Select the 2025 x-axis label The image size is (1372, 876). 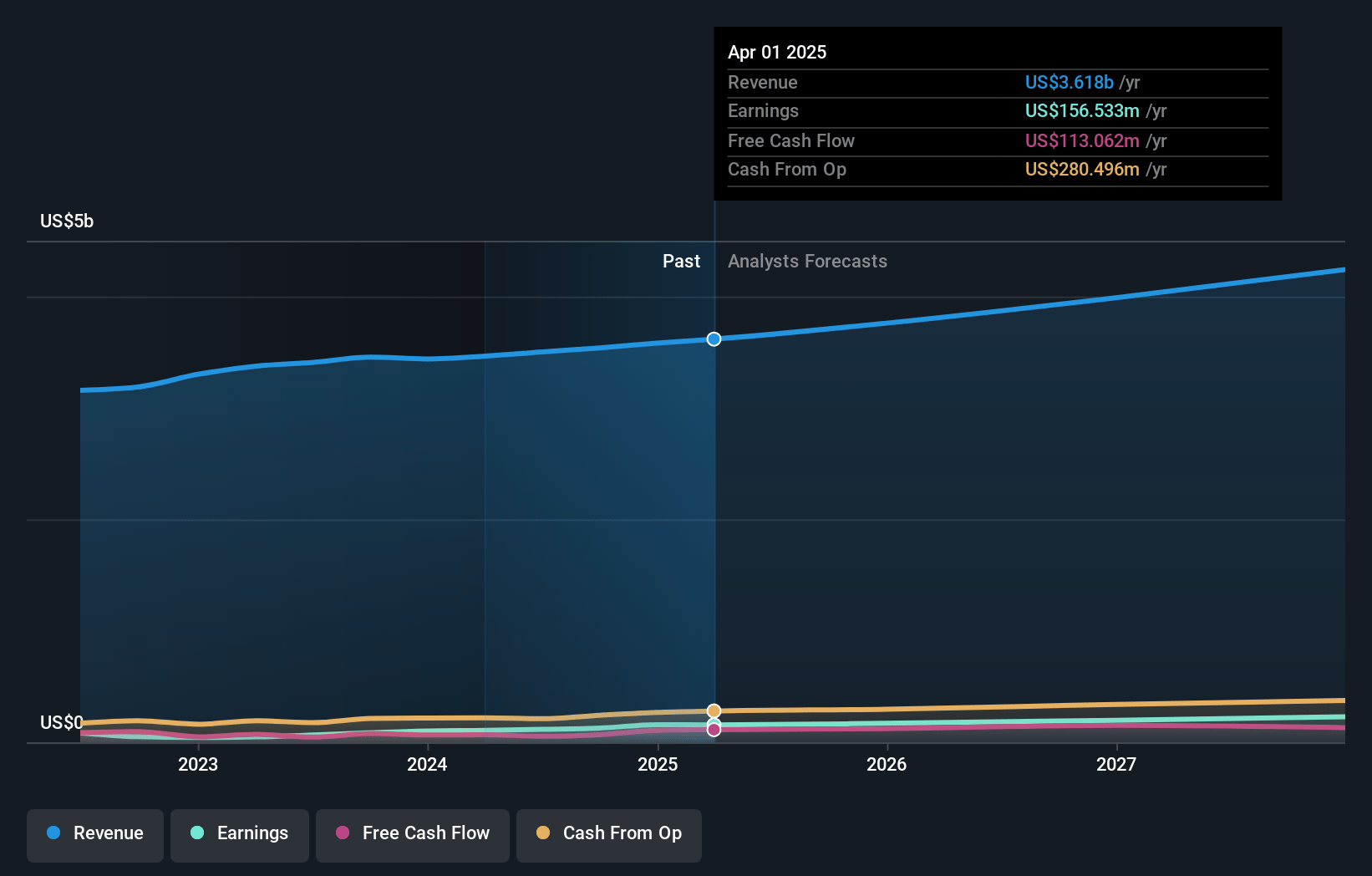(x=658, y=764)
